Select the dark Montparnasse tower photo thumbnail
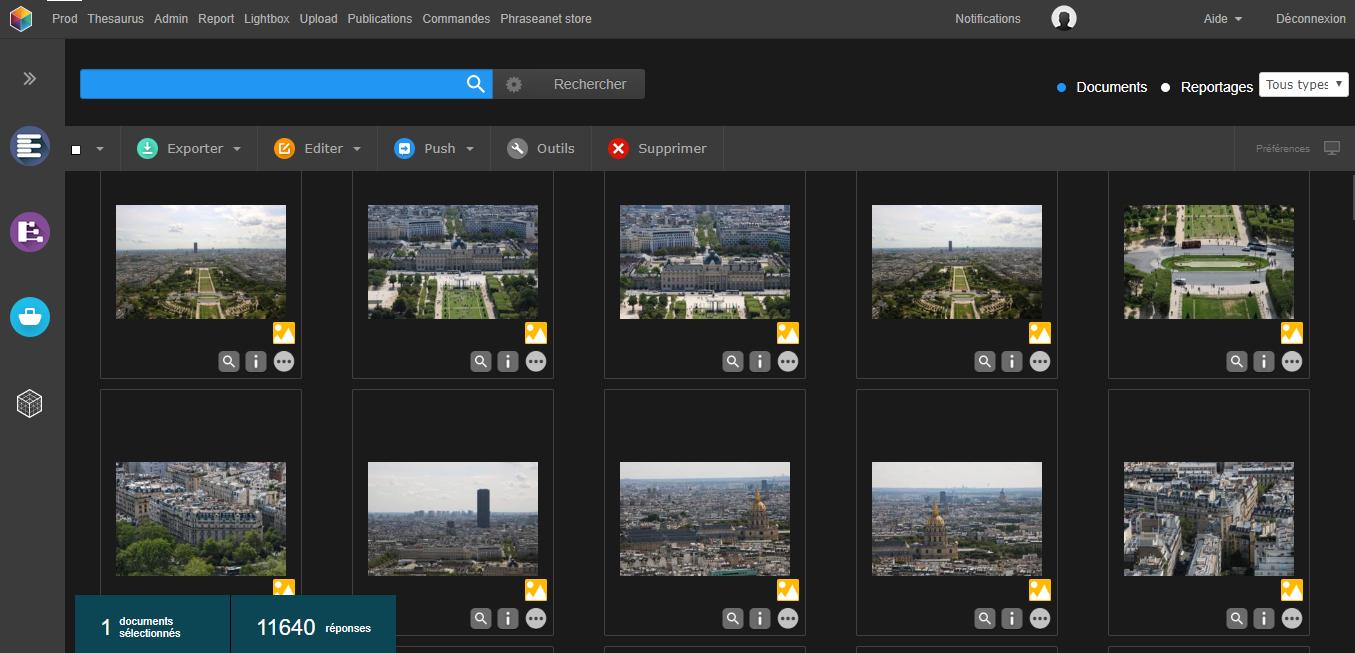Screen dimensions: 1355x653 (453, 519)
